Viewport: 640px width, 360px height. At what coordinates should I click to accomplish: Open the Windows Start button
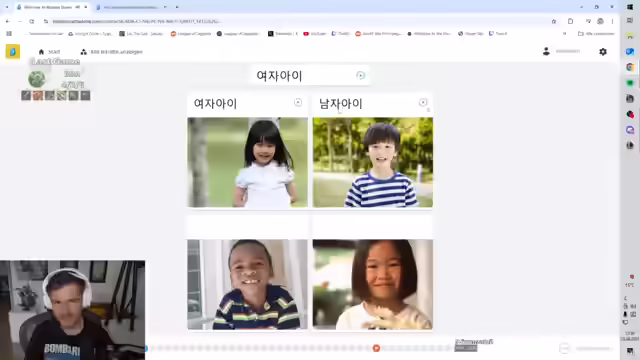coord(630,7)
